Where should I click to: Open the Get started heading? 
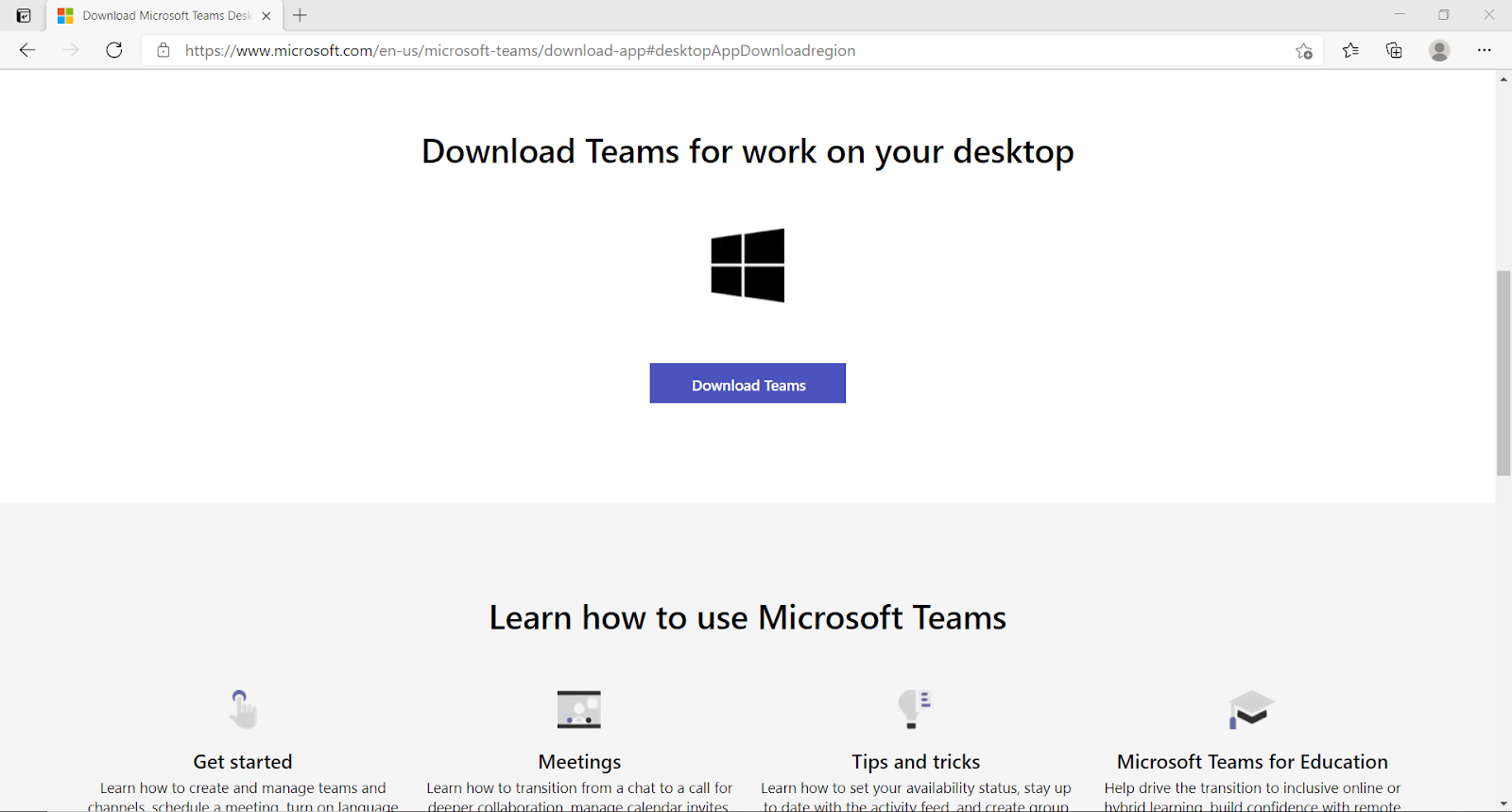point(243,762)
